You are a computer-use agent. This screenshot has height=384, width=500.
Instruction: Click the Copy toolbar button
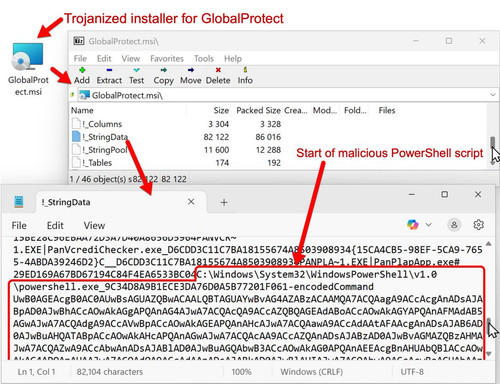pos(163,76)
